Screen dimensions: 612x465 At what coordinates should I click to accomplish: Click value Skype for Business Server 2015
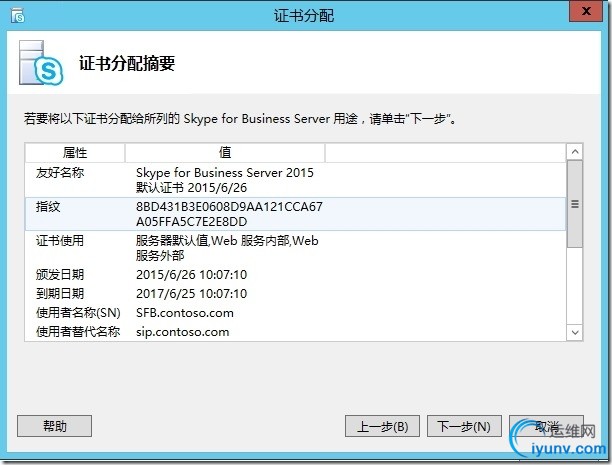click(225, 173)
